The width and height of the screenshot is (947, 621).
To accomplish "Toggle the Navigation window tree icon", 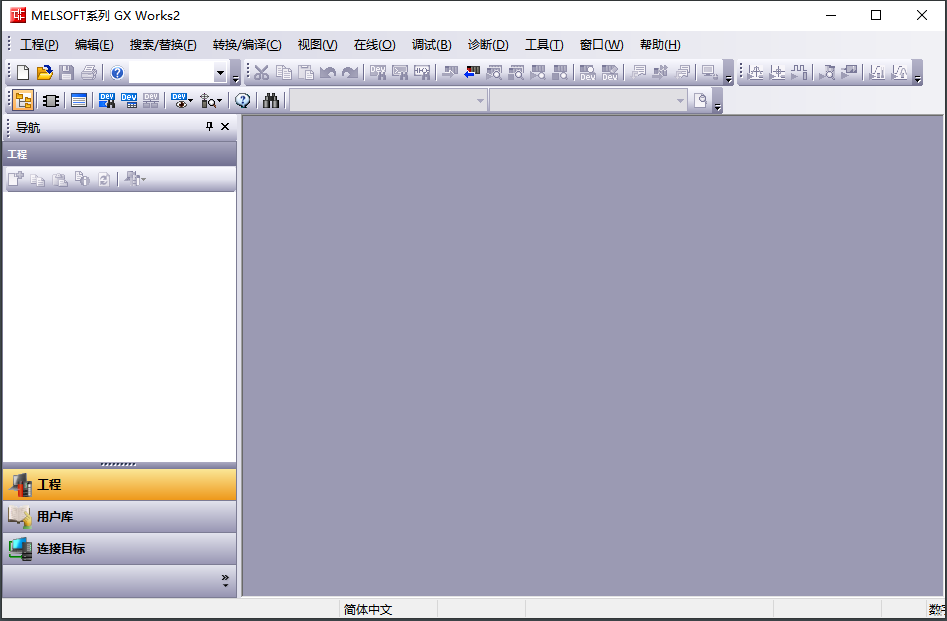I will coord(23,100).
